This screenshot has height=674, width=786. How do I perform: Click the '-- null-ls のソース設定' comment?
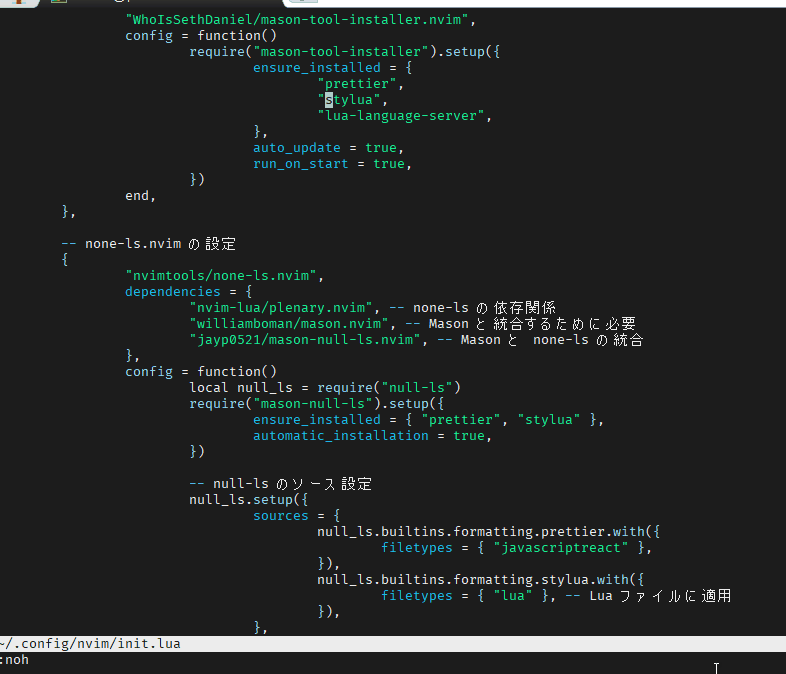[281, 484]
